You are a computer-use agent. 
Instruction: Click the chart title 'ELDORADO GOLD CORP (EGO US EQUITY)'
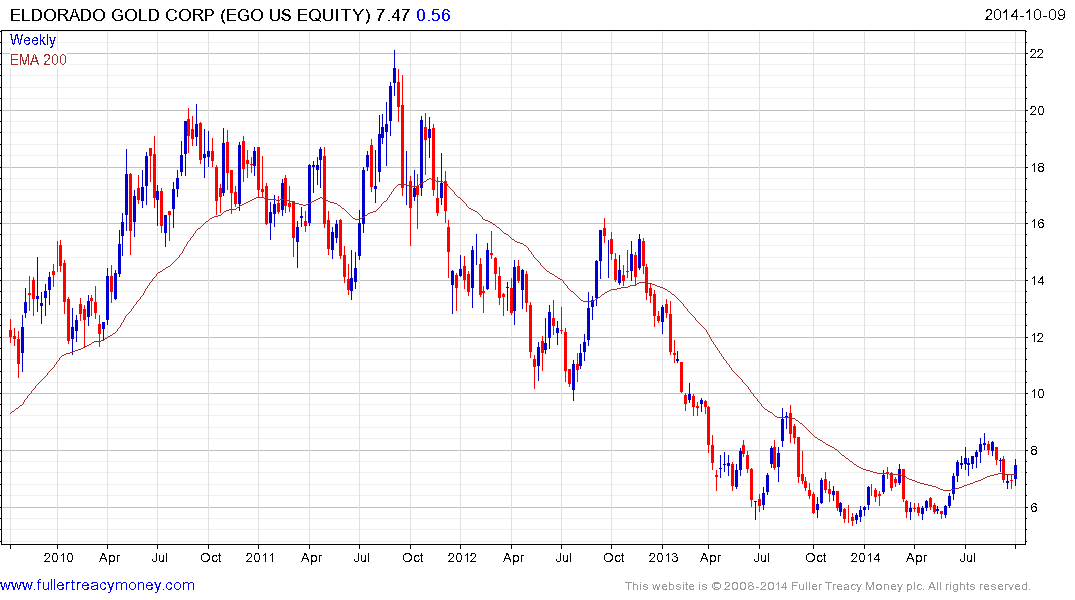click(x=190, y=15)
